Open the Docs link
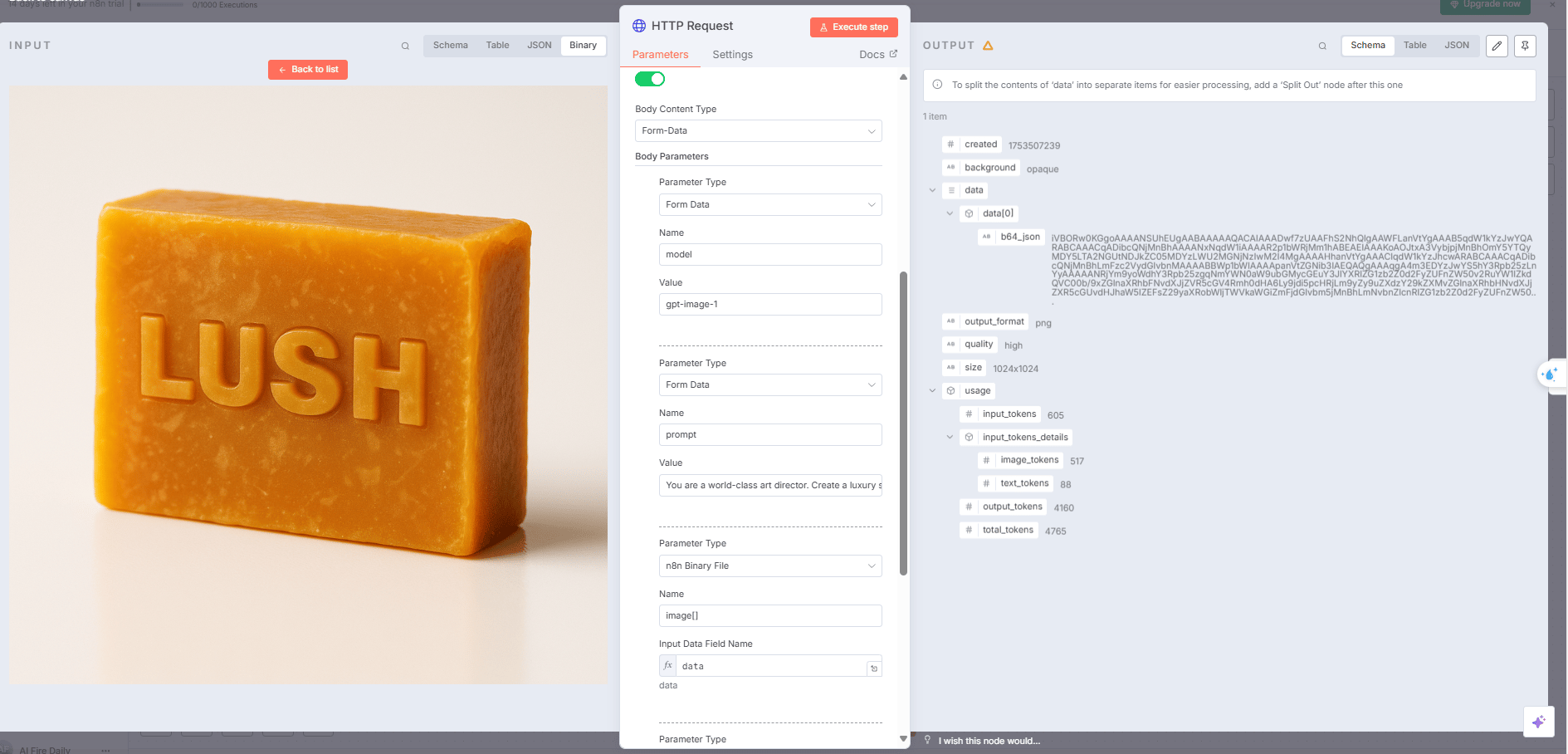Image resolution: width=1568 pixels, height=754 pixels. 877,55
